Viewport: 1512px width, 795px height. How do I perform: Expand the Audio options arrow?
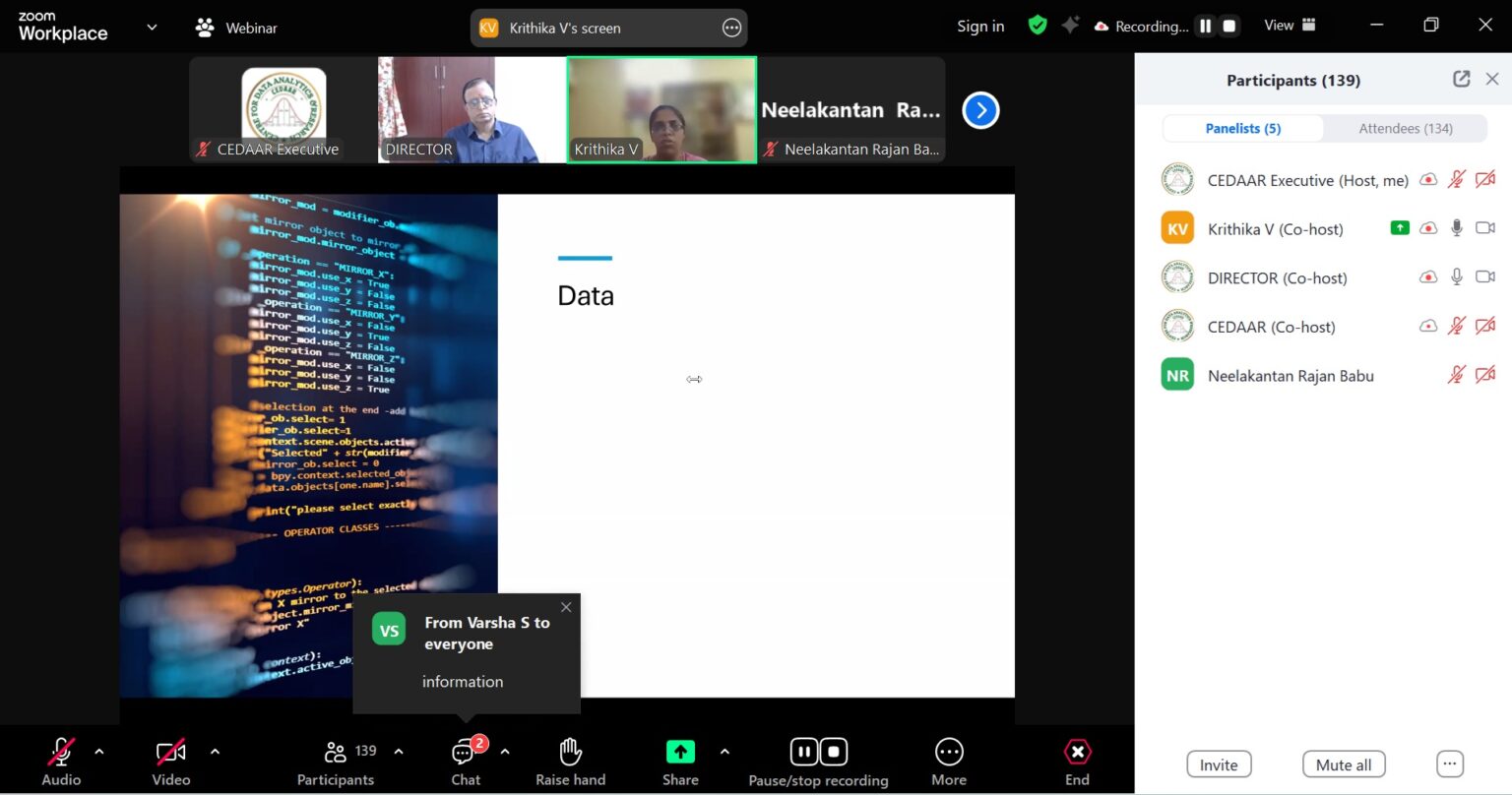(99, 752)
